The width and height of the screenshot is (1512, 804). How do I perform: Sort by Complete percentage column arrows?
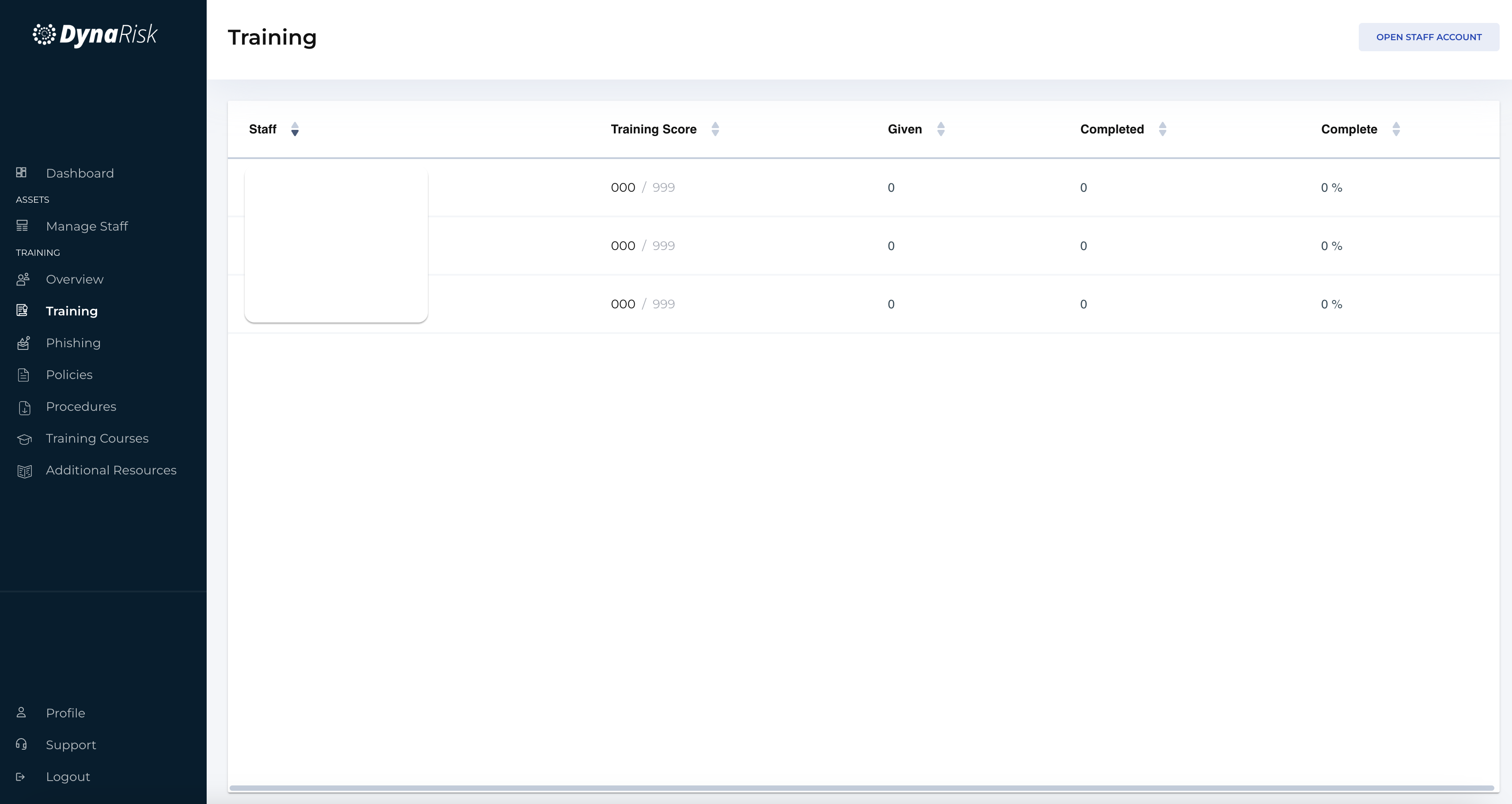coord(1396,129)
